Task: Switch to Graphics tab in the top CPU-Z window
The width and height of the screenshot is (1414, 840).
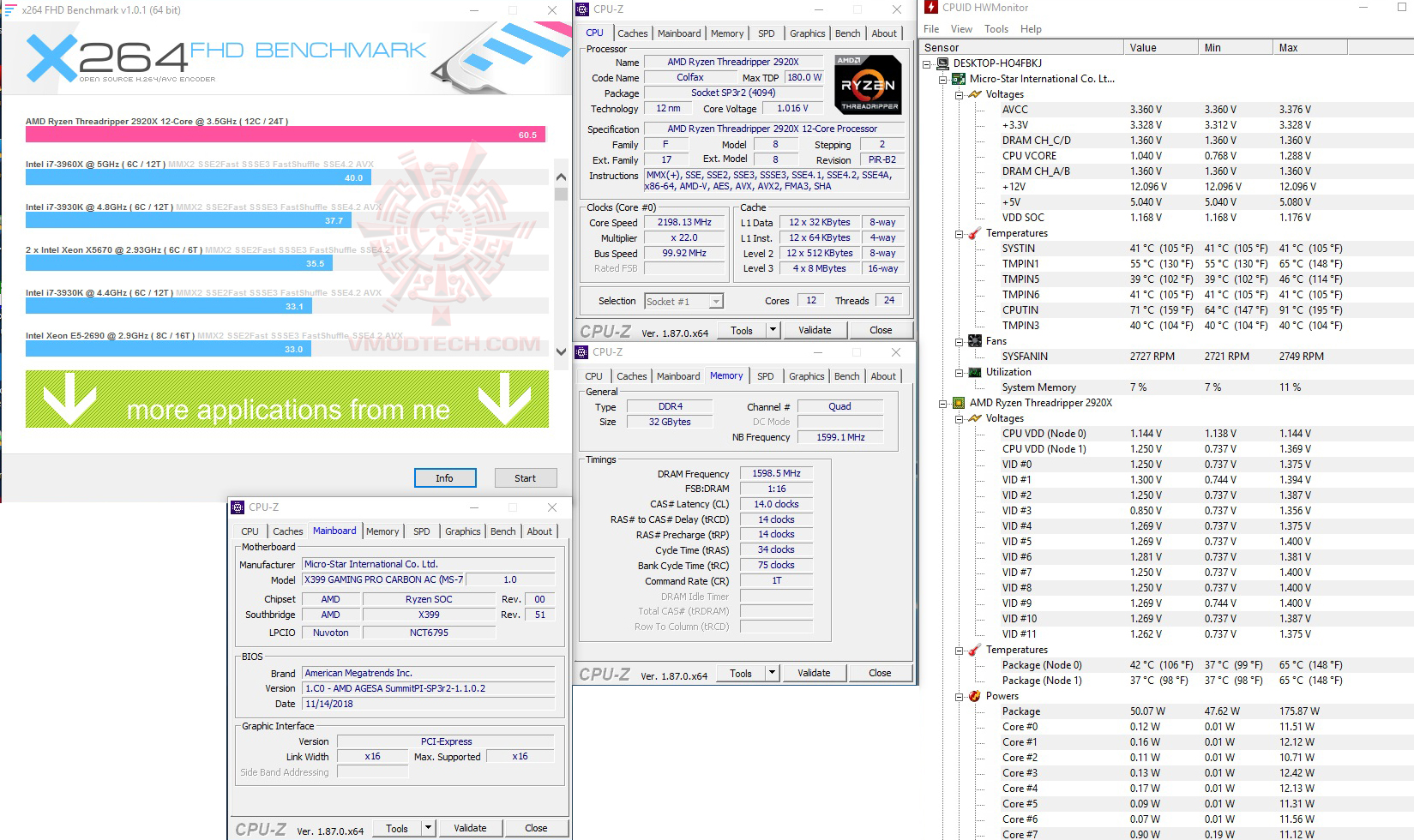Action: coord(808,33)
